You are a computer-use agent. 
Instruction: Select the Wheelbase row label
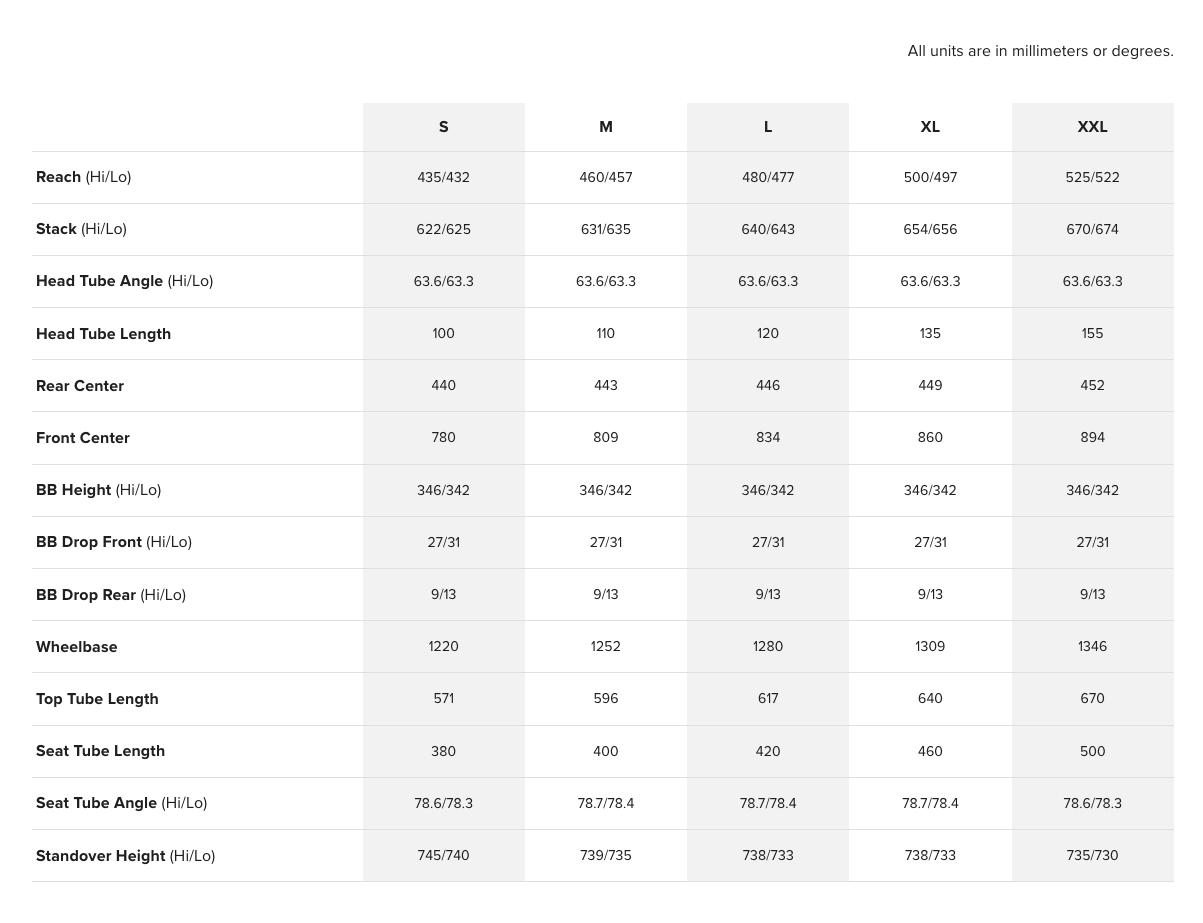(77, 647)
